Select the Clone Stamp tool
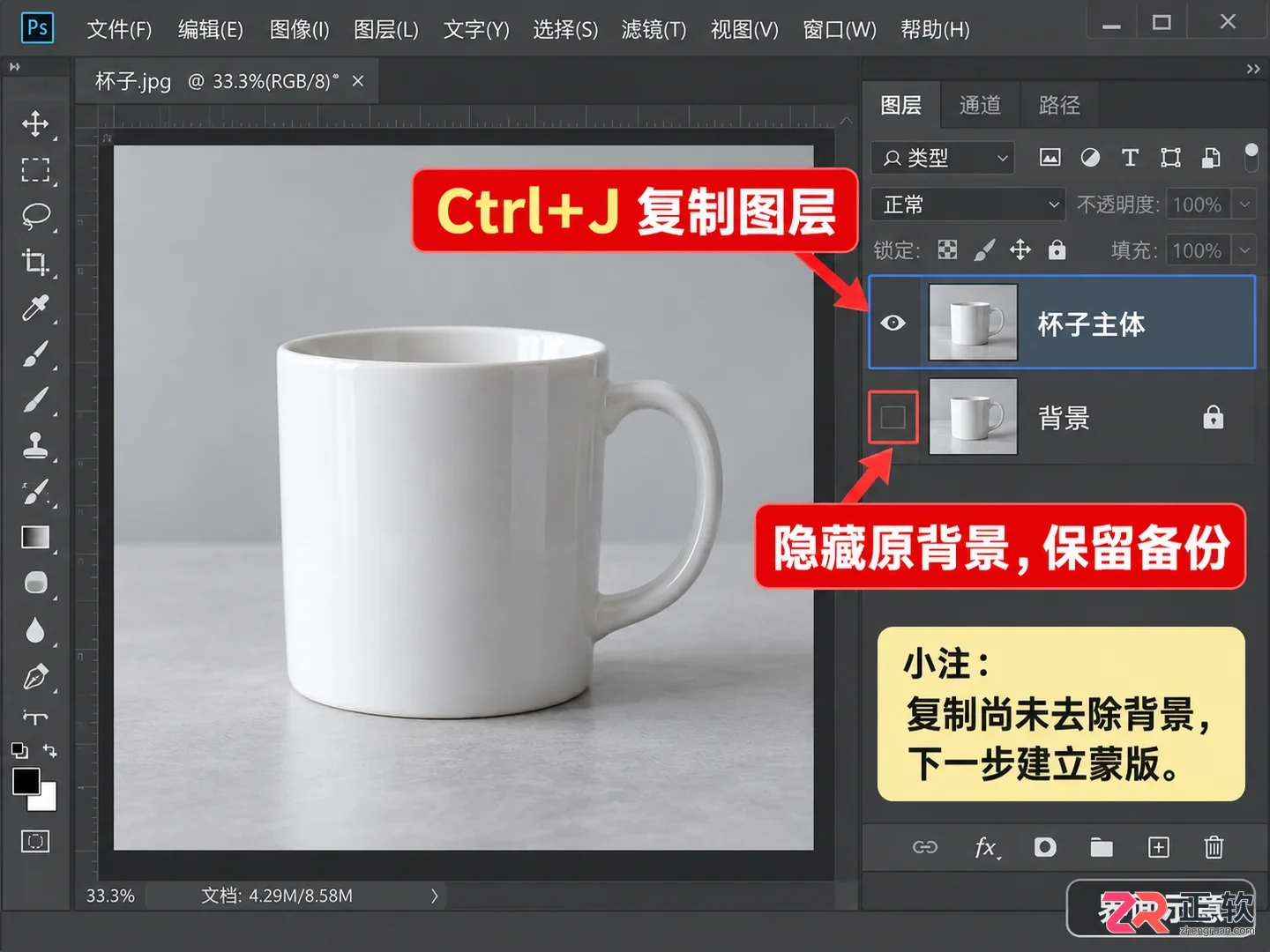Screen dimensions: 1270x952 pyautogui.click(x=35, y=445)
